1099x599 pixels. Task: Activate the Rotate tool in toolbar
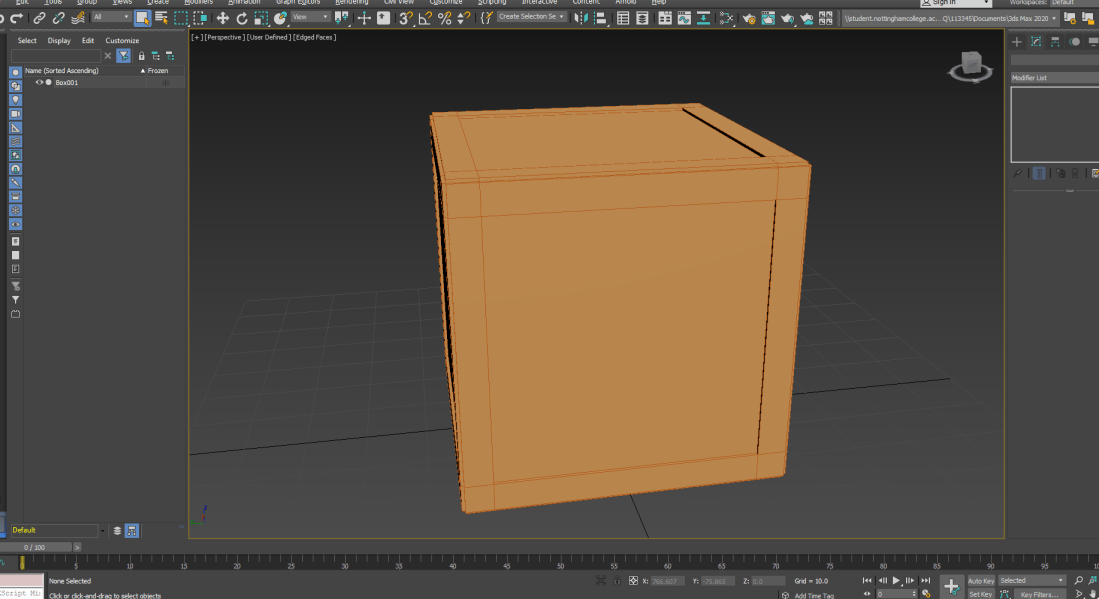tap(241, 18)
